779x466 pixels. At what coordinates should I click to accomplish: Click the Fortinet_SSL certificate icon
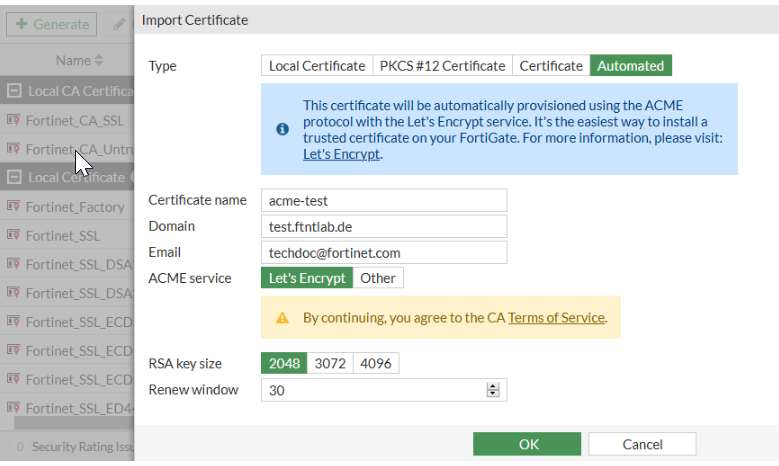14,236
